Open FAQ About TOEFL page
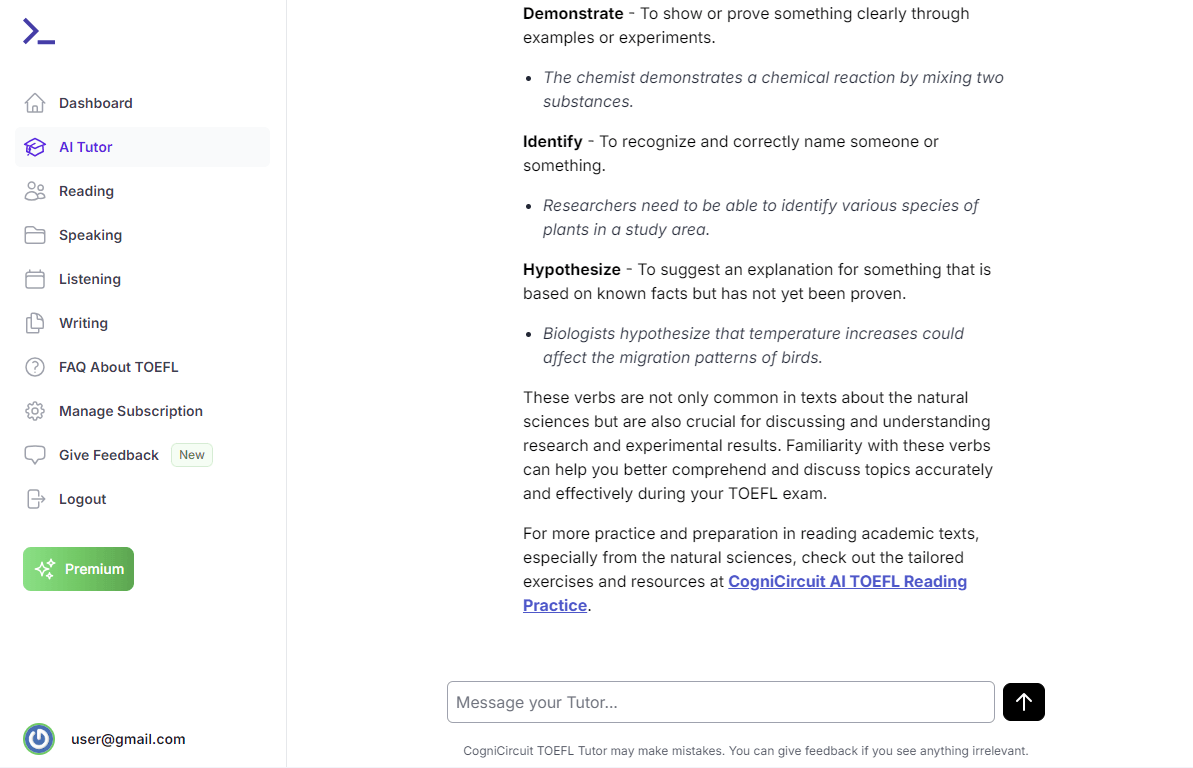 point(118,367)
